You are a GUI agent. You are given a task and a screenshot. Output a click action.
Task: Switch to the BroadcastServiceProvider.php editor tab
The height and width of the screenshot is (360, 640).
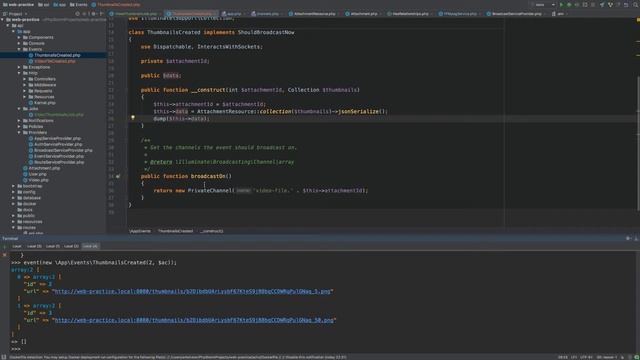pos(516,14)
